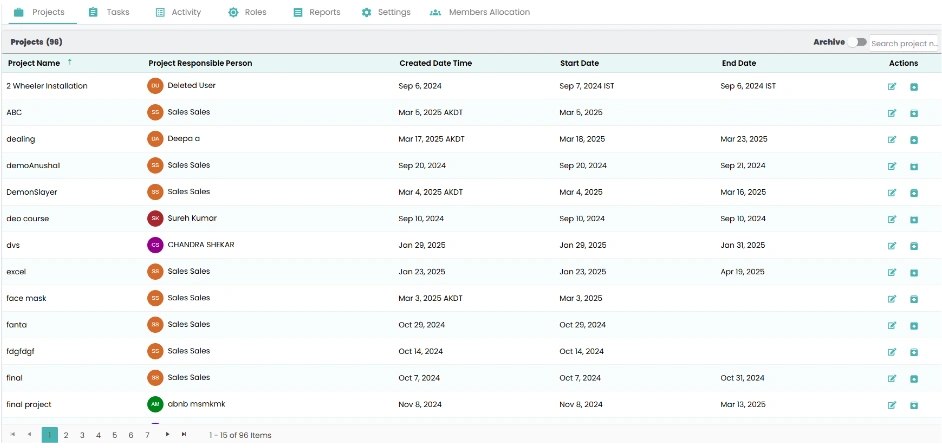
Task: Sort by Project Responsible Person column
Action: [x=200, y=63]
